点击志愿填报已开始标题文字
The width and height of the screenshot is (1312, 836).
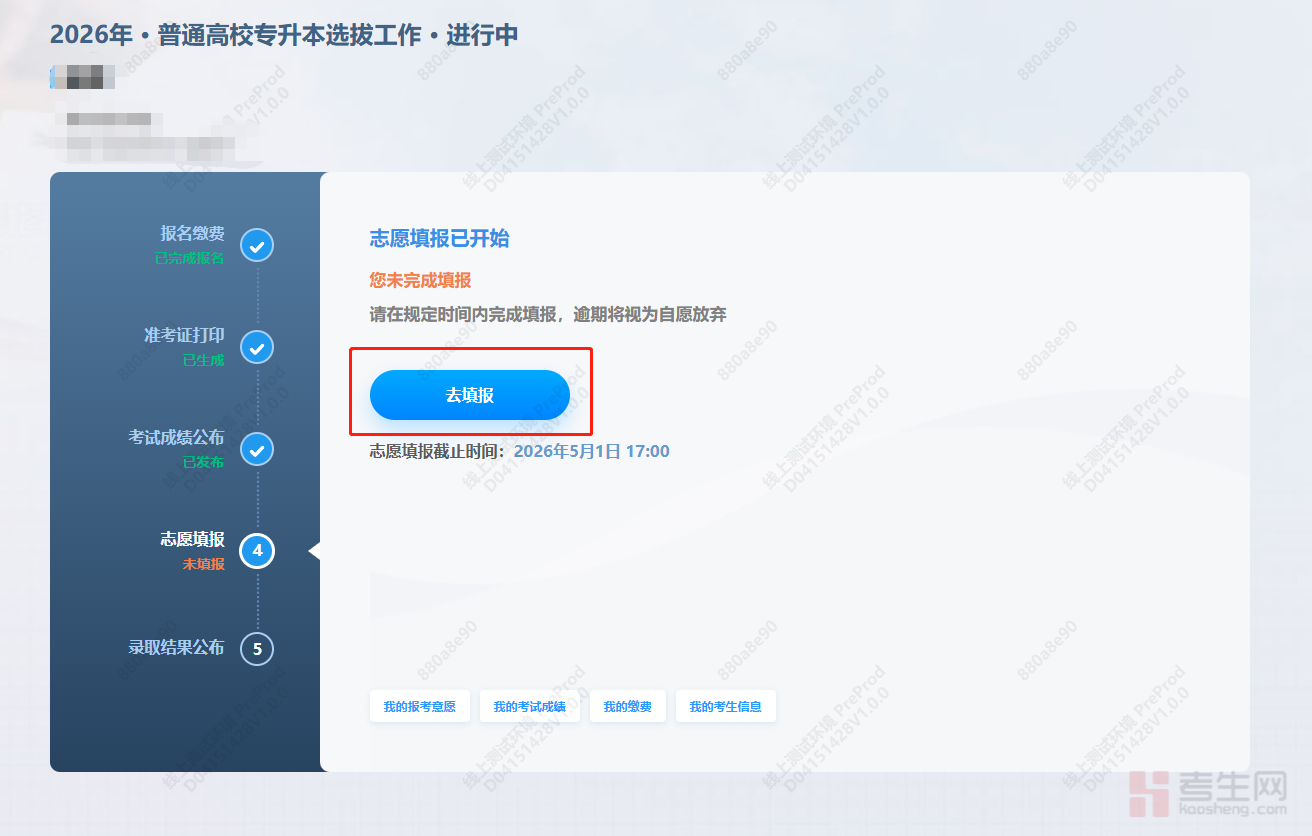[x=436, y=240]
